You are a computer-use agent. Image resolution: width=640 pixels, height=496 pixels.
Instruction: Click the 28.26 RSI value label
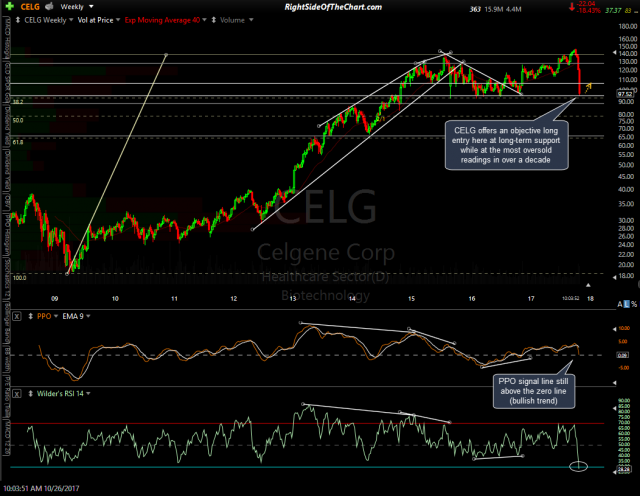(x=624, y=469)
